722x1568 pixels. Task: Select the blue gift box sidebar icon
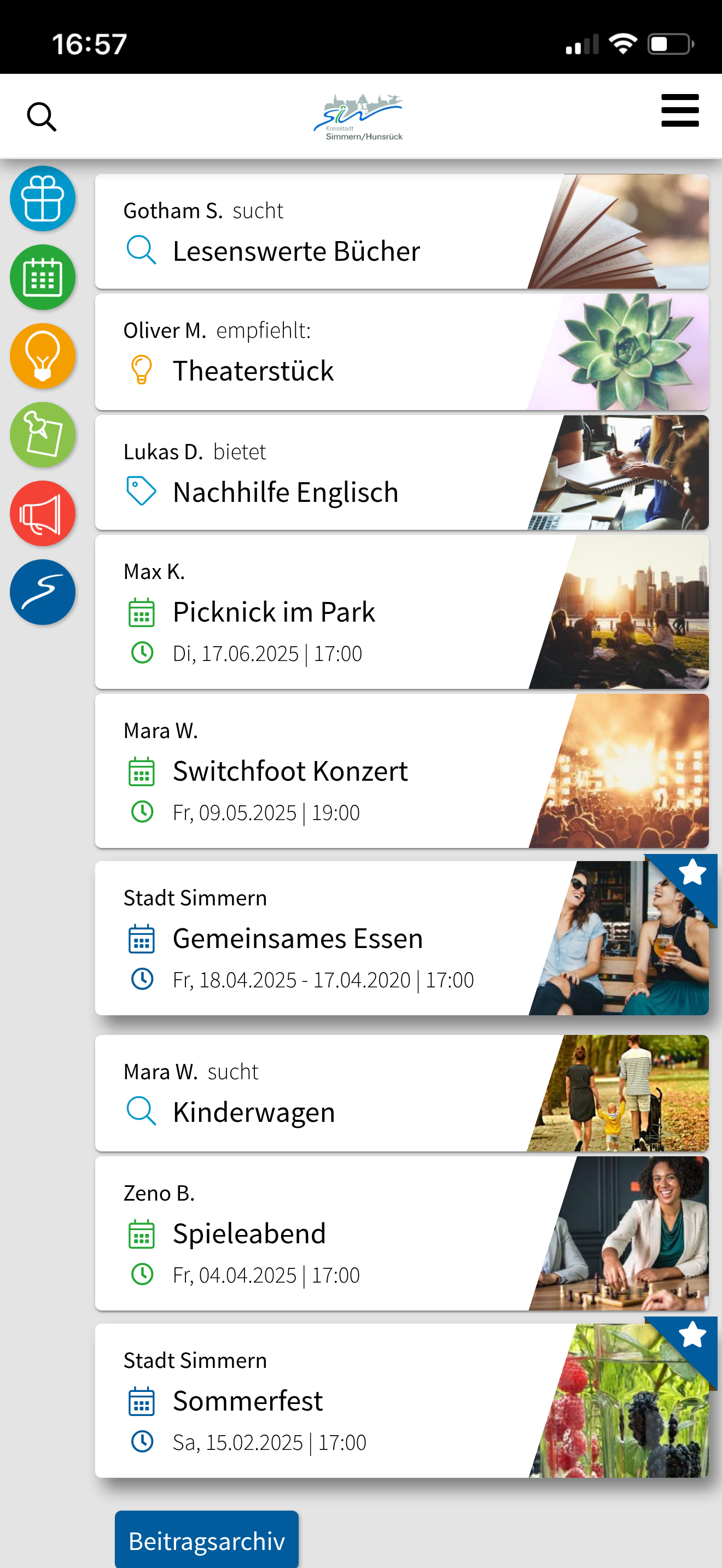tap(43, 198)
